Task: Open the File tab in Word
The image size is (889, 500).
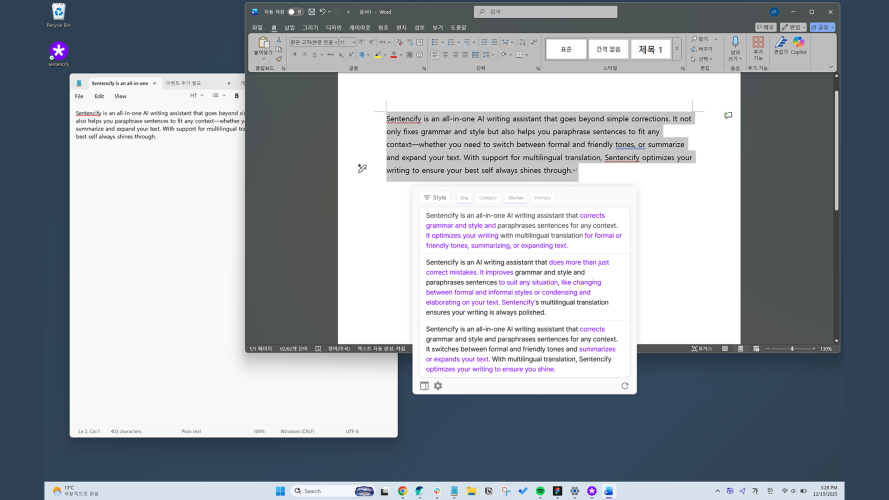Action: click(x=257, y=27)
